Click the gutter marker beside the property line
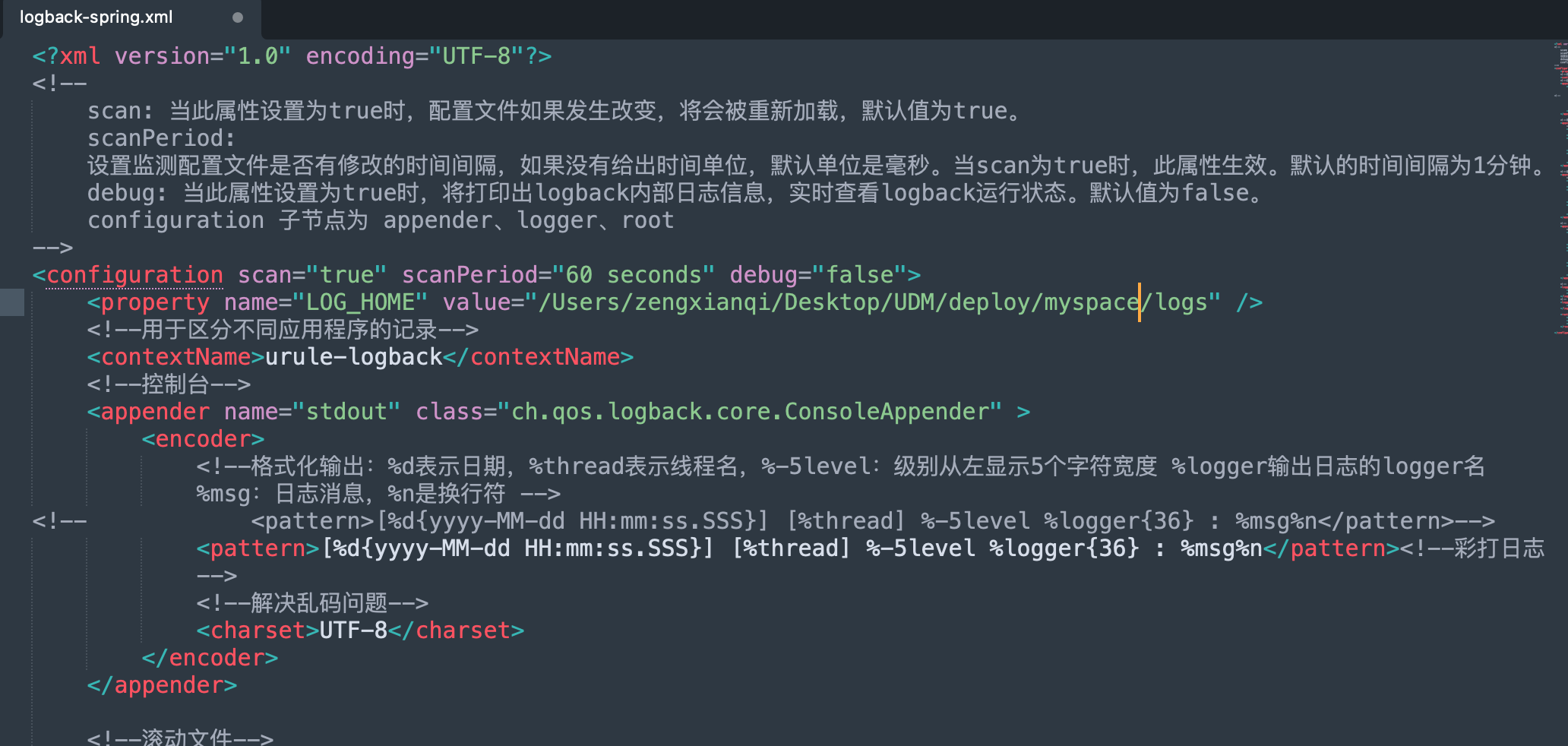Screen dimensions: 1568x746 (x=12, y=302)
